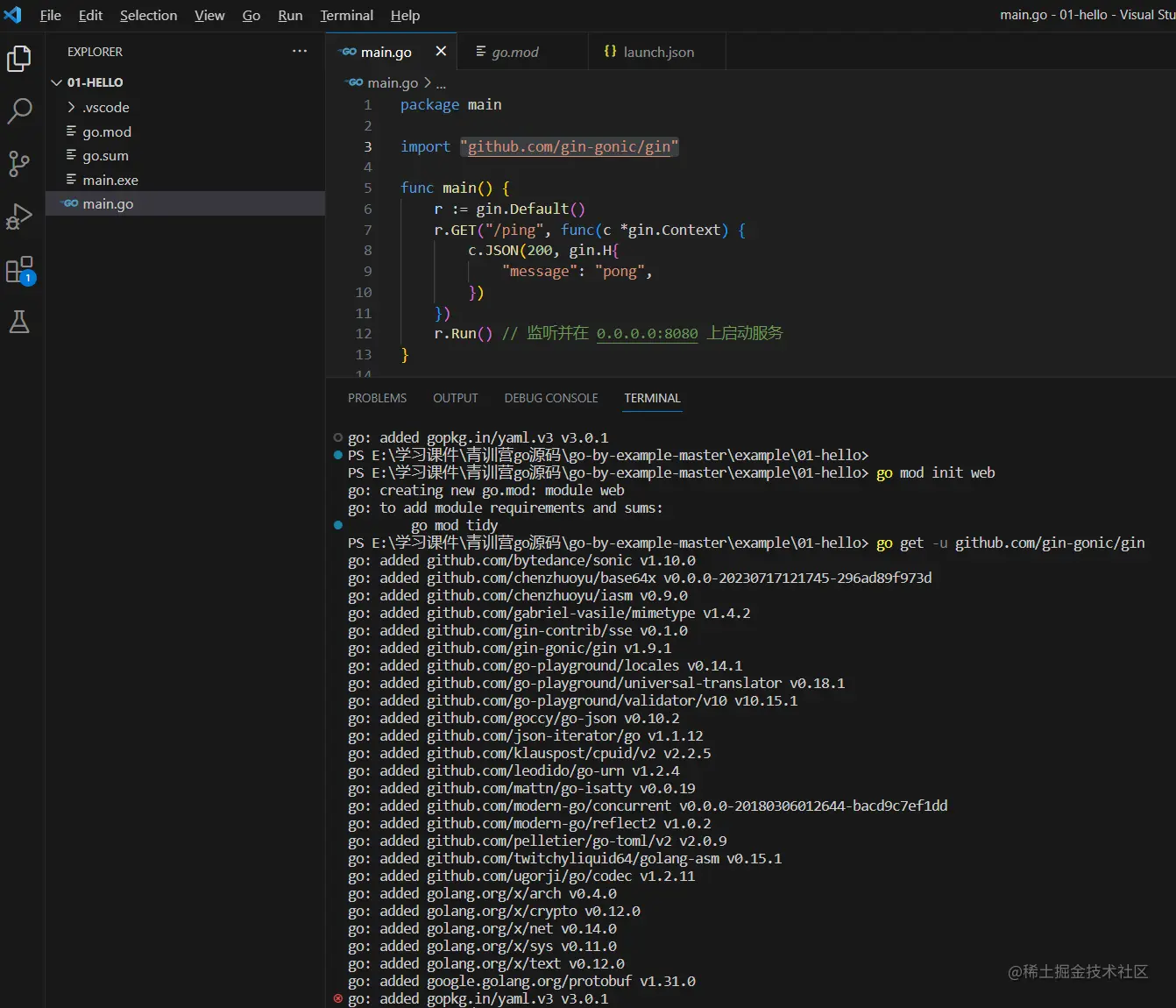Click the "message": "pong" code line
The width and height of the screenshot is (1176, 1008).
tap(577, 271)
